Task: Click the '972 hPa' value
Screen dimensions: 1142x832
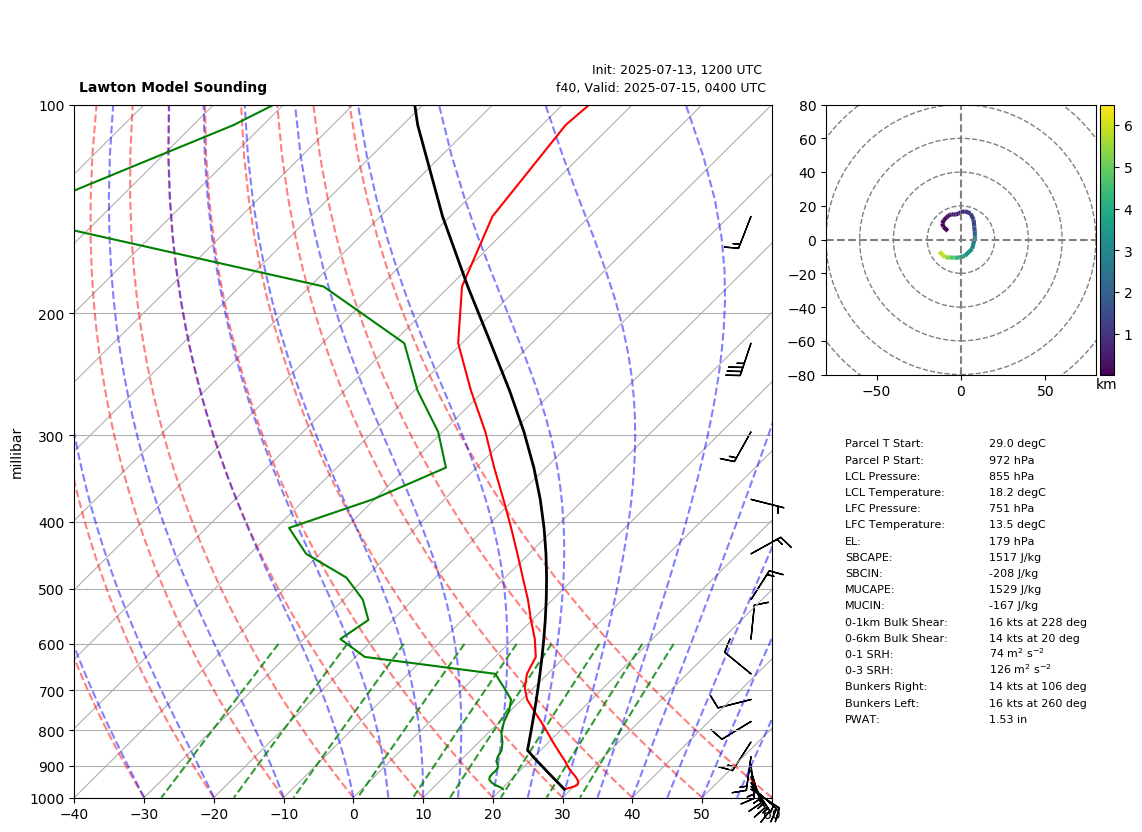Action: [1011, 460]
